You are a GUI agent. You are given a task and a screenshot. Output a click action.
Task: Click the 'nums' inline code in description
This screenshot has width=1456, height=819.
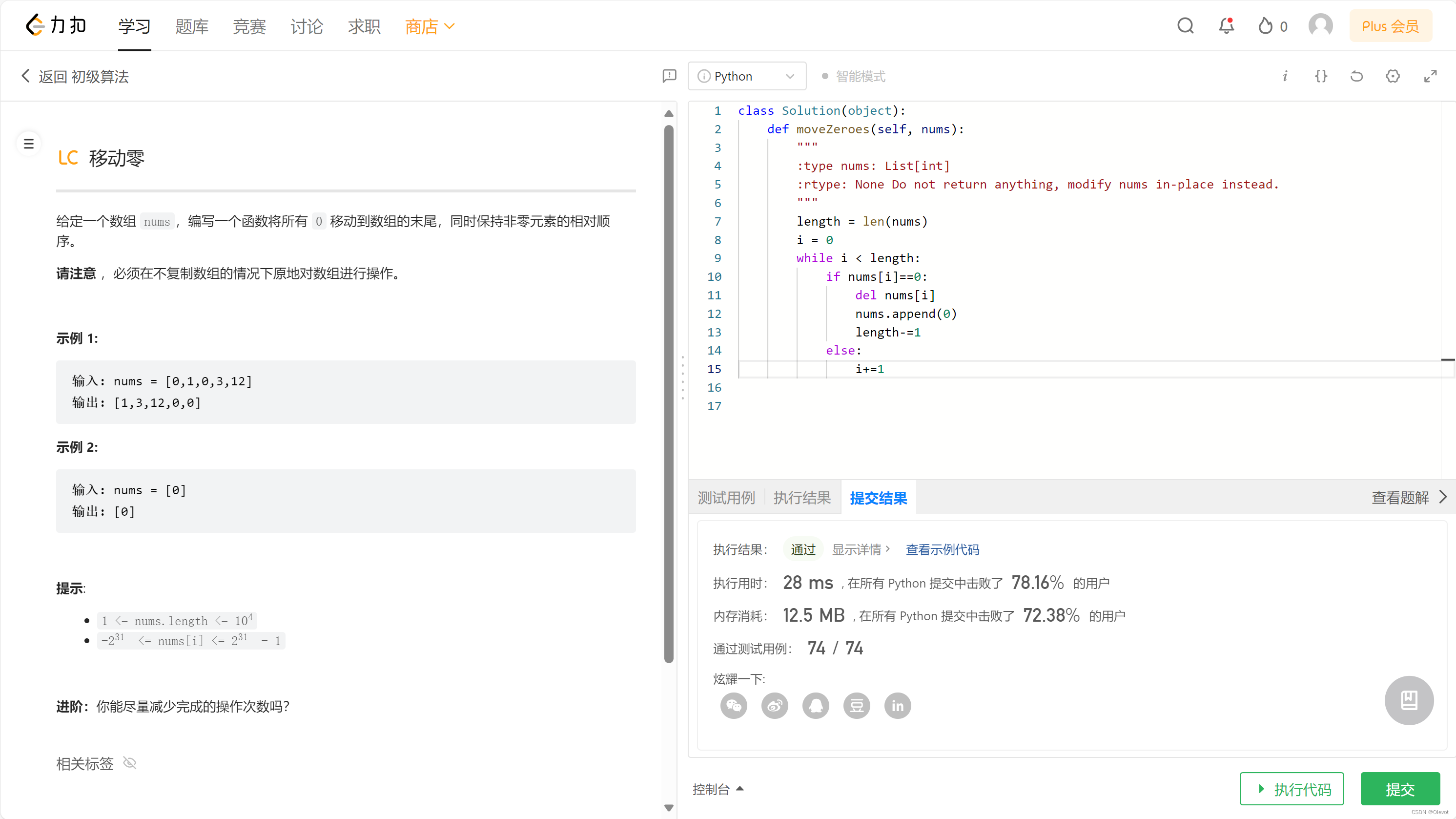click(157, 221)
